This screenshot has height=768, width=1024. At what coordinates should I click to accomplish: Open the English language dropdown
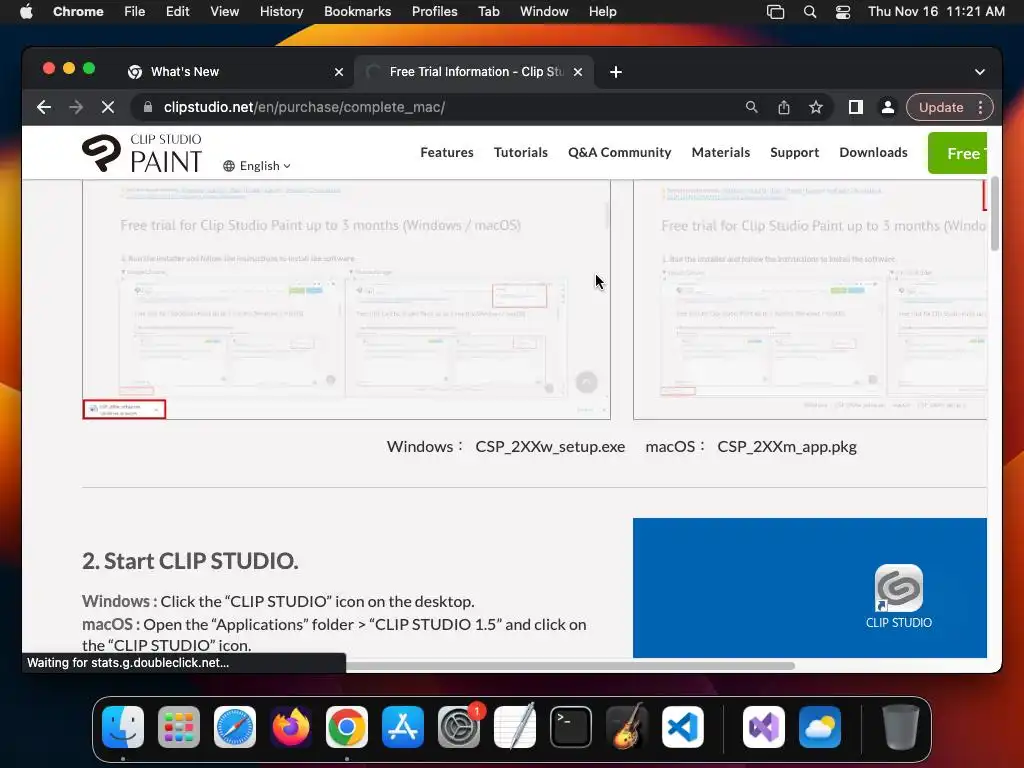257,166
